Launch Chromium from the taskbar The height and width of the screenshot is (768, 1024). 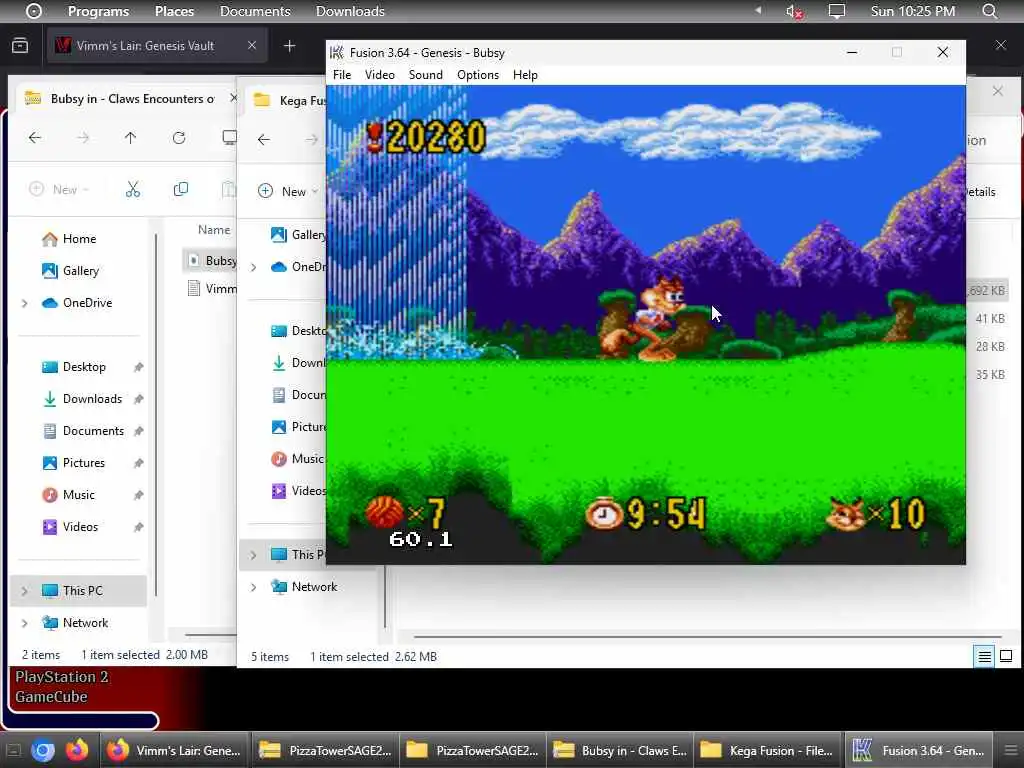point(42,751)
